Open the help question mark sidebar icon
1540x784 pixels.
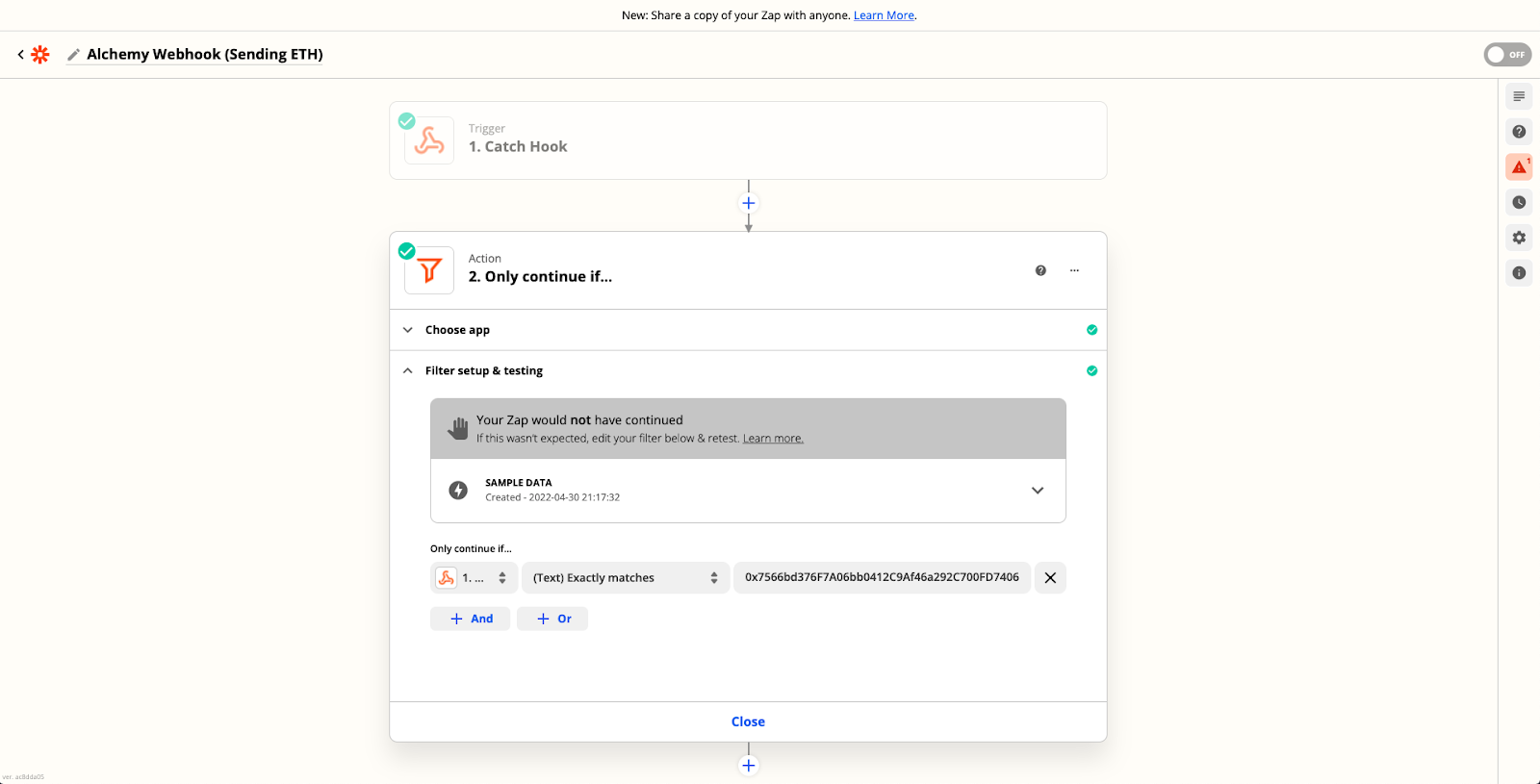(1519, 132)
